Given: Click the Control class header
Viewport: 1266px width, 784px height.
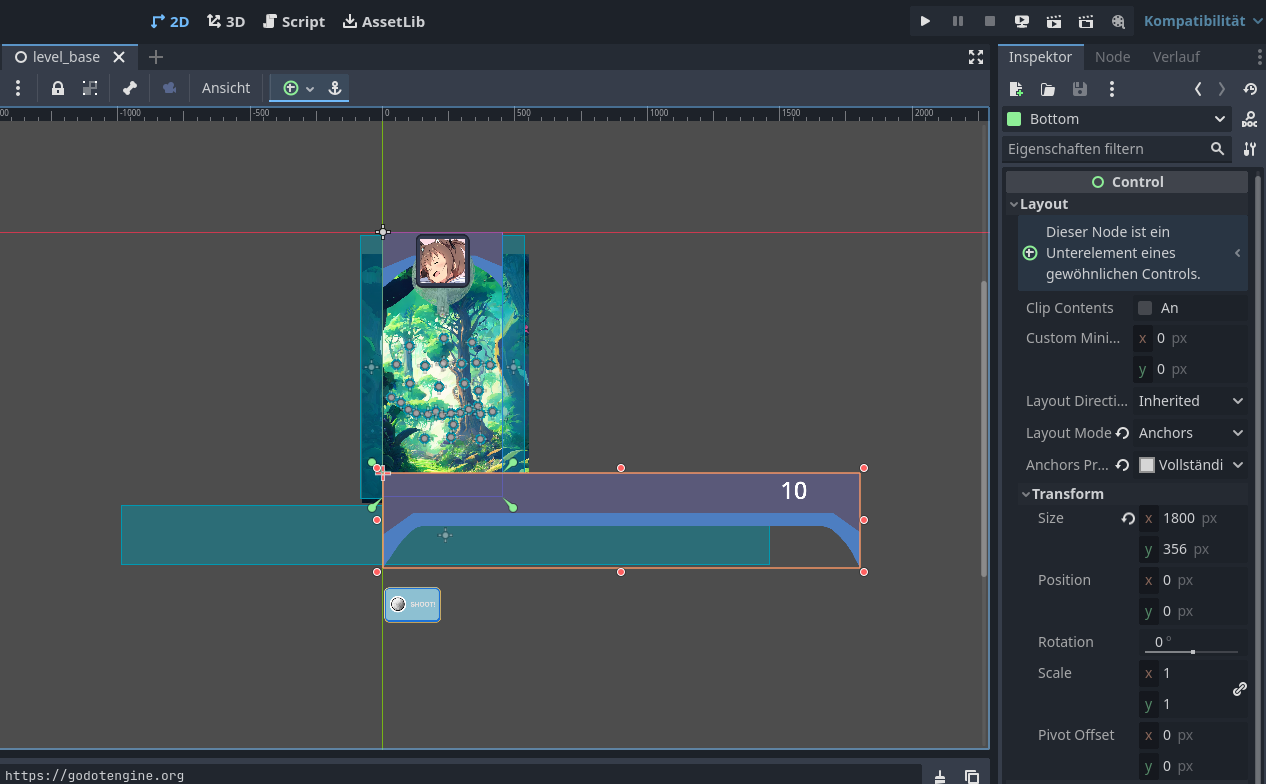Looking at the screenshot, I should pyautogui.click(x=1127, y=182).
